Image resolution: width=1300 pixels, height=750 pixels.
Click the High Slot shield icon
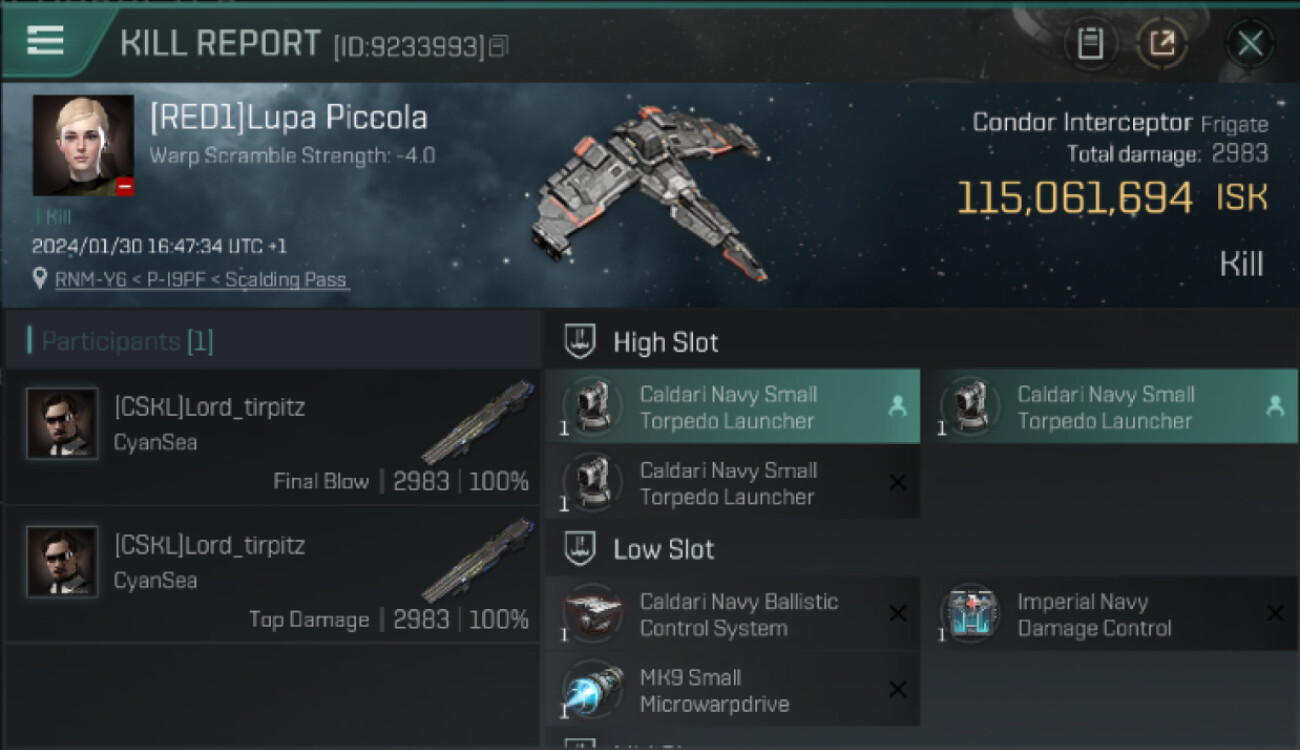tap(581, 342)
